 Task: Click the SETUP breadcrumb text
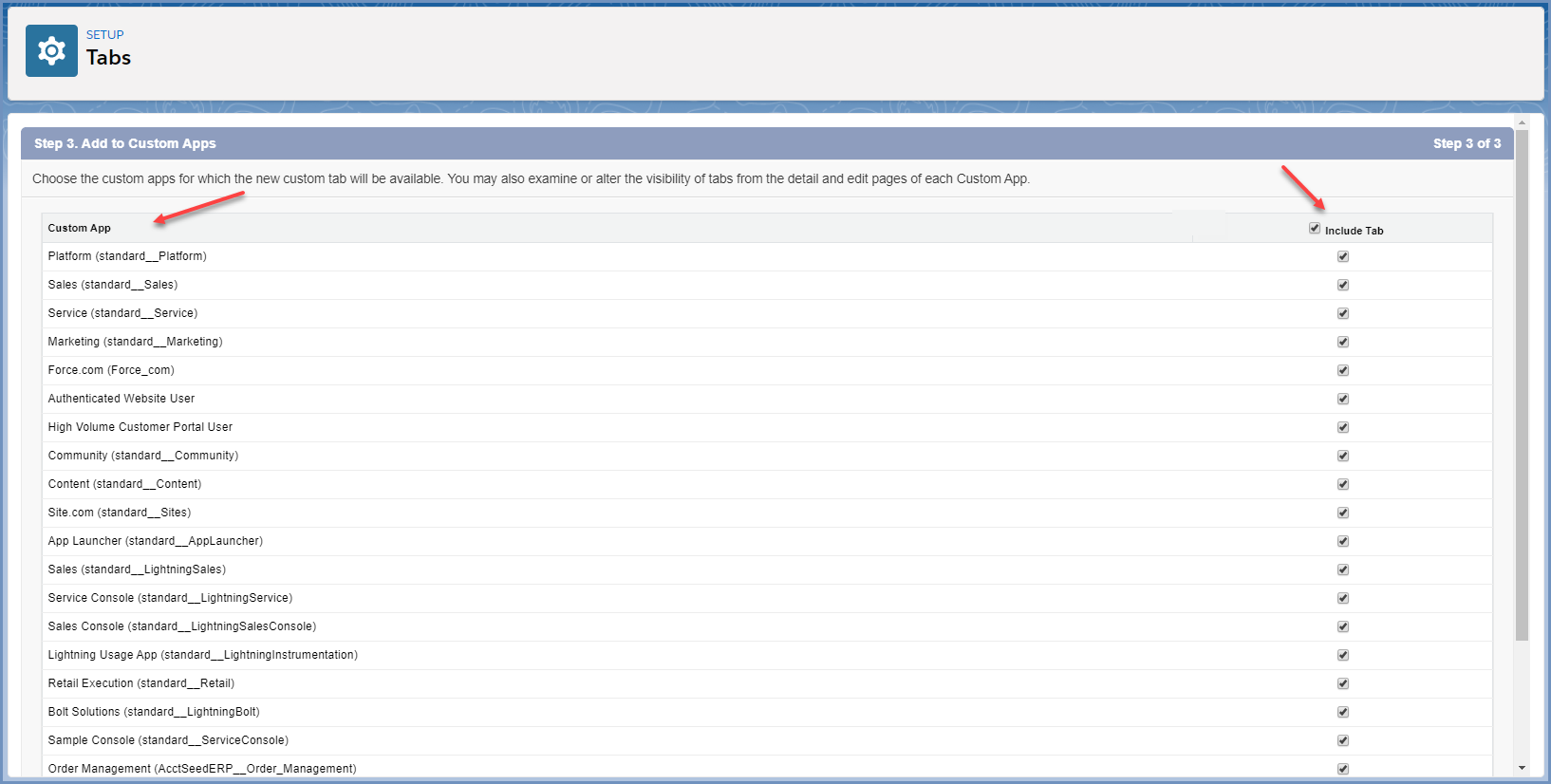104,35
